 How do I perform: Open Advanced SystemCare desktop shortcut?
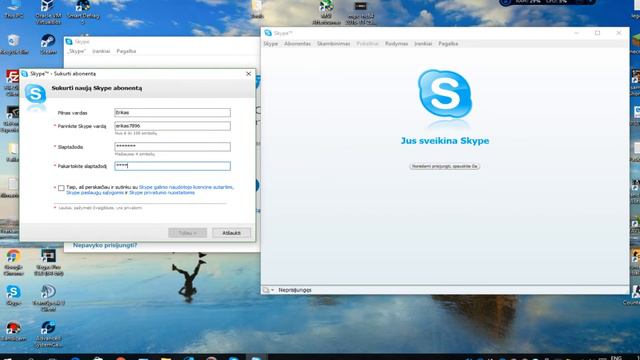point(48,333)
